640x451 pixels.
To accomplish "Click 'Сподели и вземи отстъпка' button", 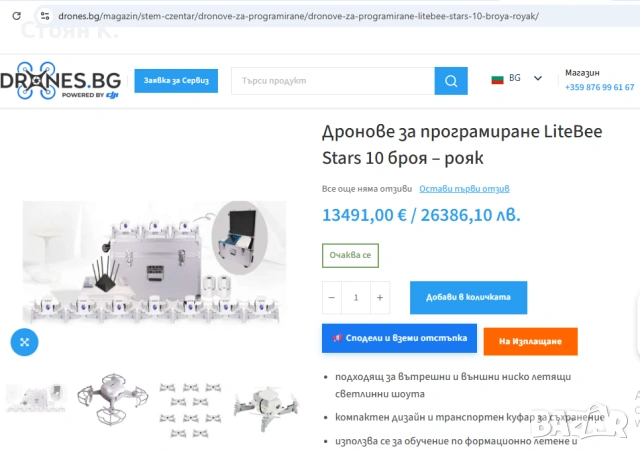I will [x=399, y=338].
